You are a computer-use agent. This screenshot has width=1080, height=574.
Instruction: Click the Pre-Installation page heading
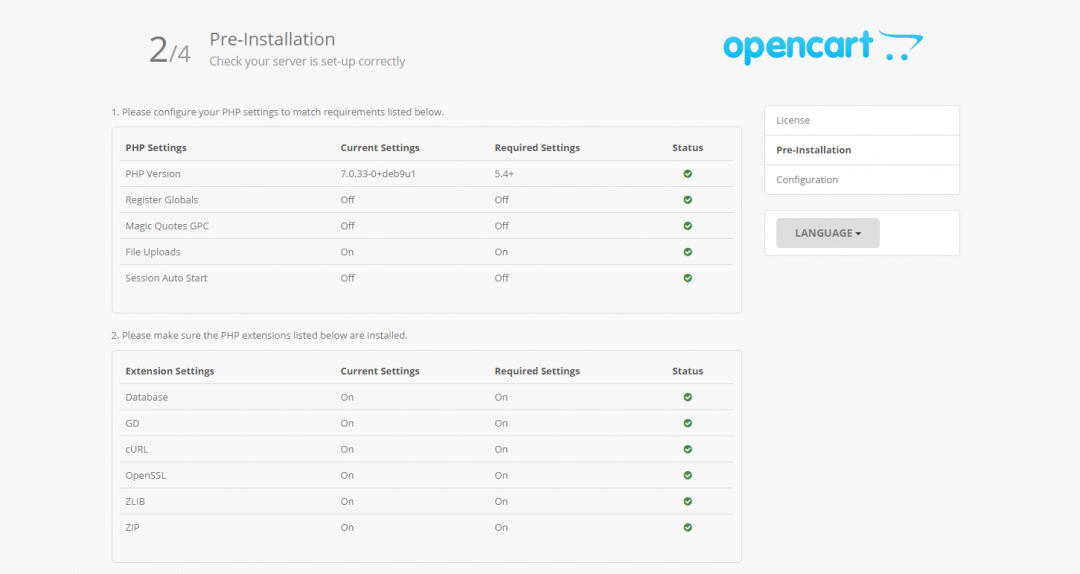272,39
